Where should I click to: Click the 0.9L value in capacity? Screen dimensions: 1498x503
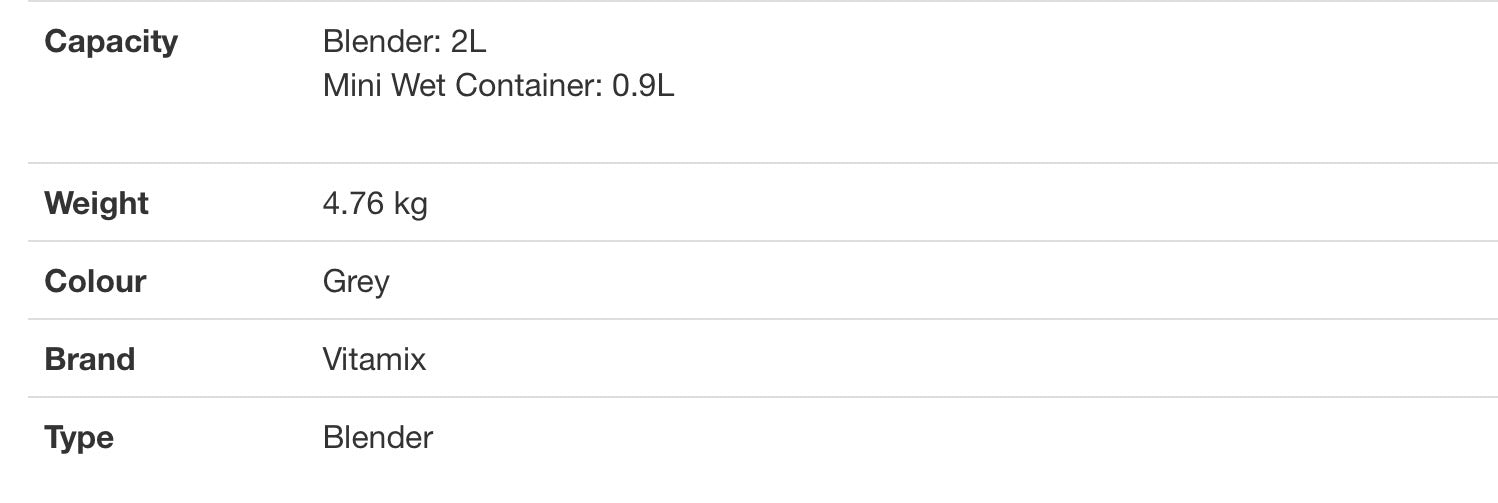pos(643,86)
